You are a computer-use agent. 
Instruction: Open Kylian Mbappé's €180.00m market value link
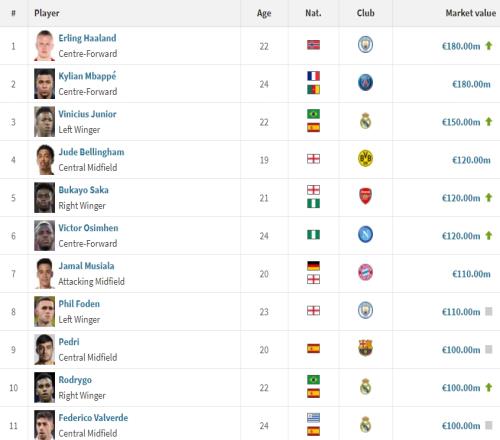(471, 84)
